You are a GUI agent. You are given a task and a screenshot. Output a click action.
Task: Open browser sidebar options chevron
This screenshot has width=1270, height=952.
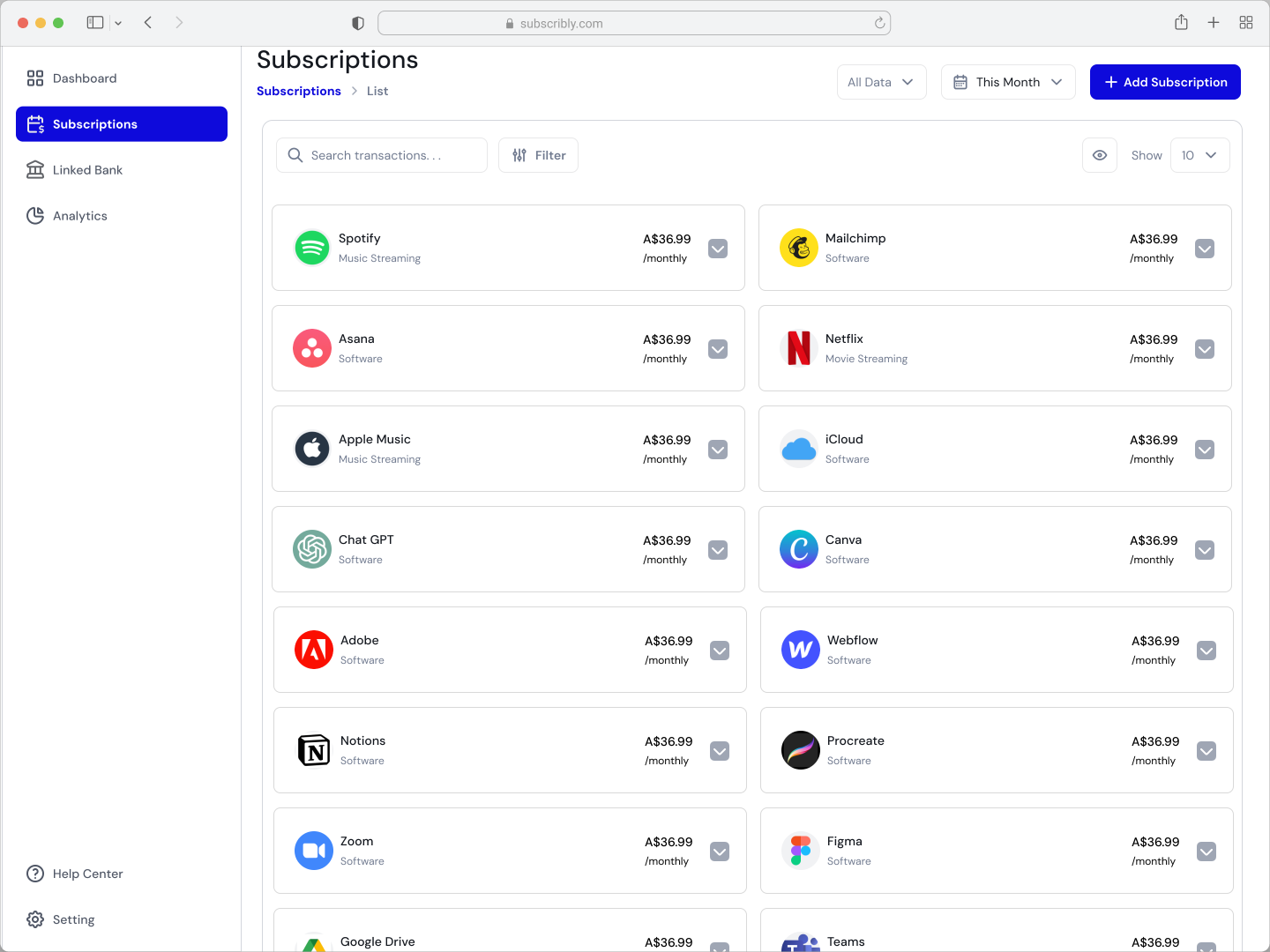118,23
